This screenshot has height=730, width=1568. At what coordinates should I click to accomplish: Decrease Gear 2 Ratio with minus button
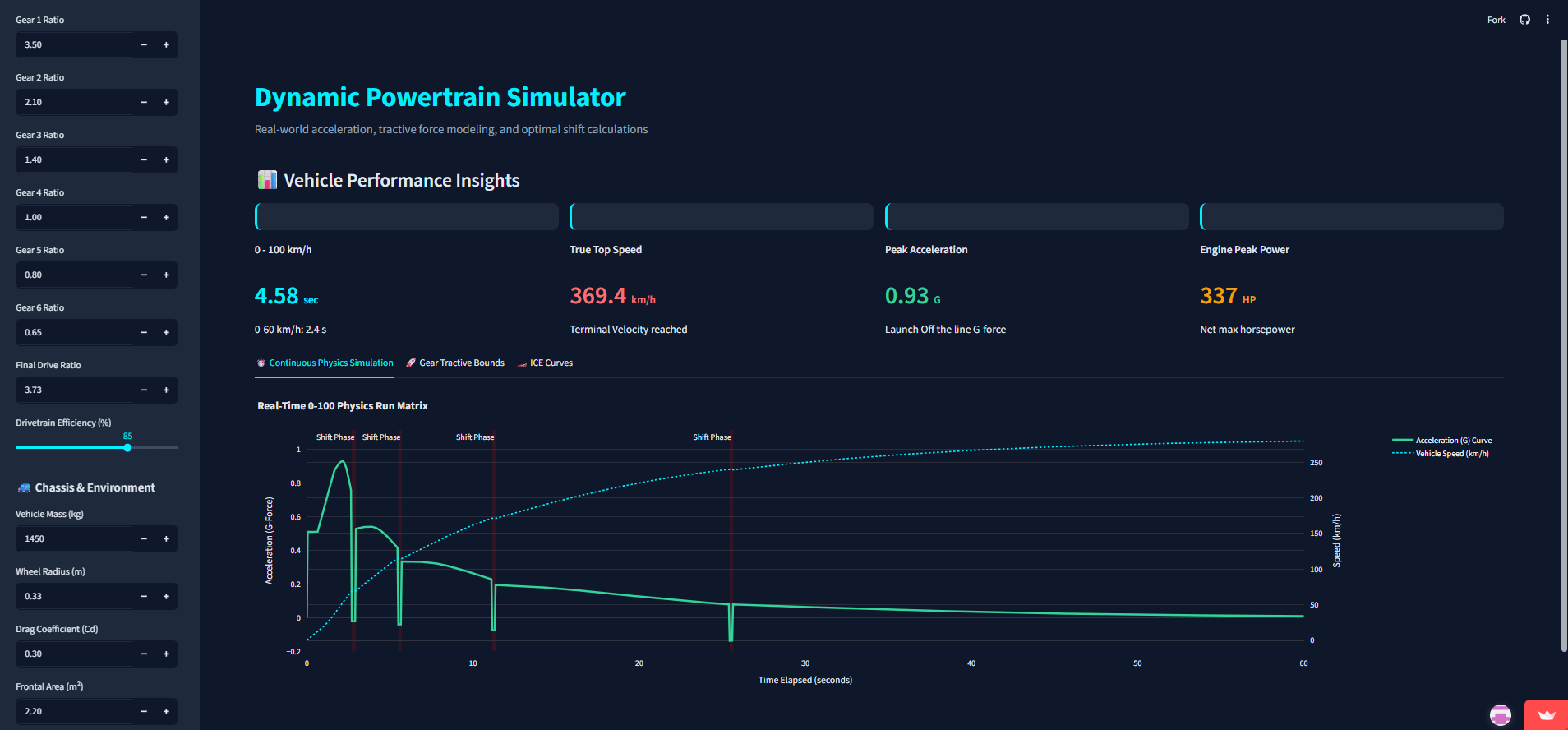click(144, 102)
